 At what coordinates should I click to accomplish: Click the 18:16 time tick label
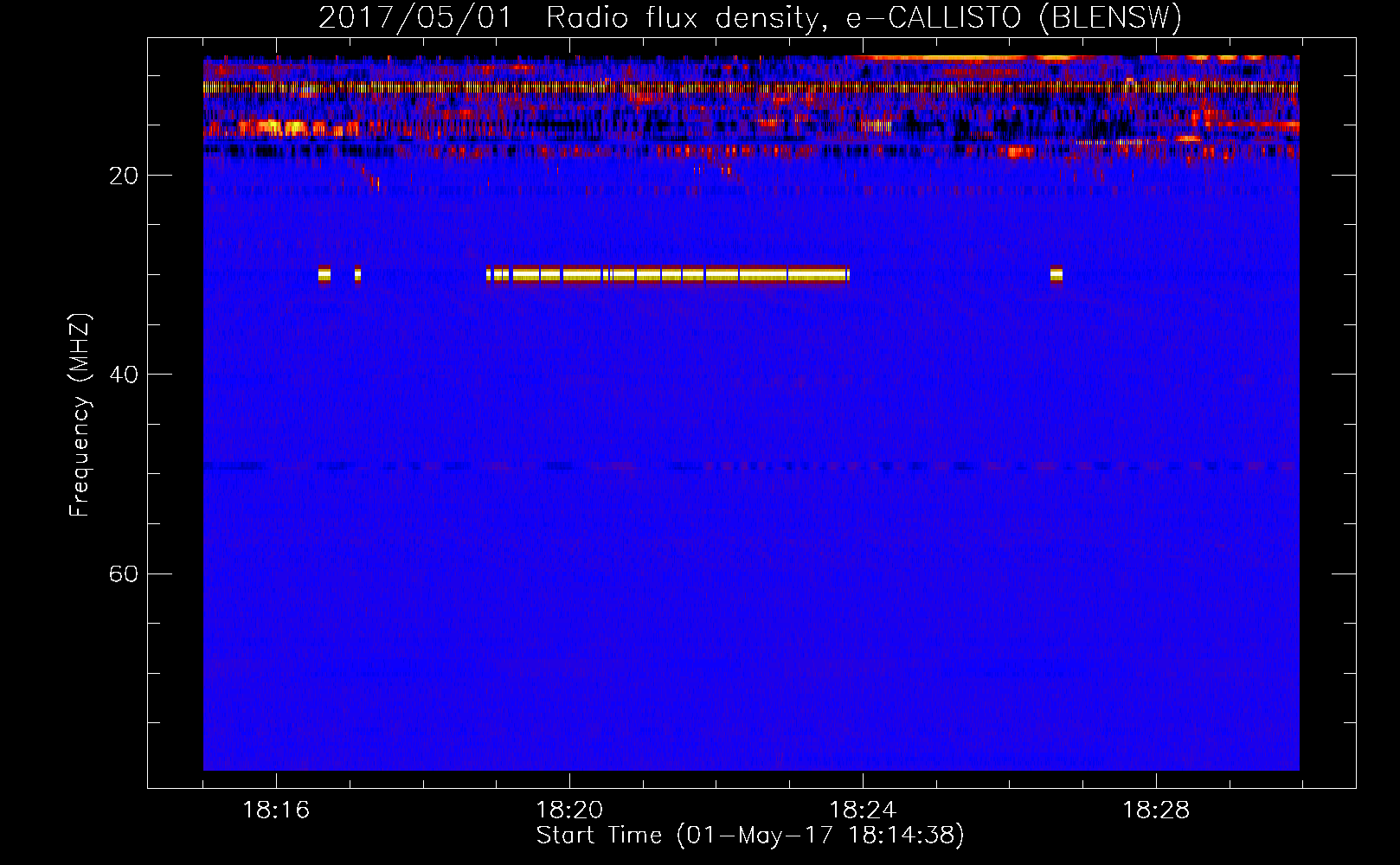click(276, 811)
